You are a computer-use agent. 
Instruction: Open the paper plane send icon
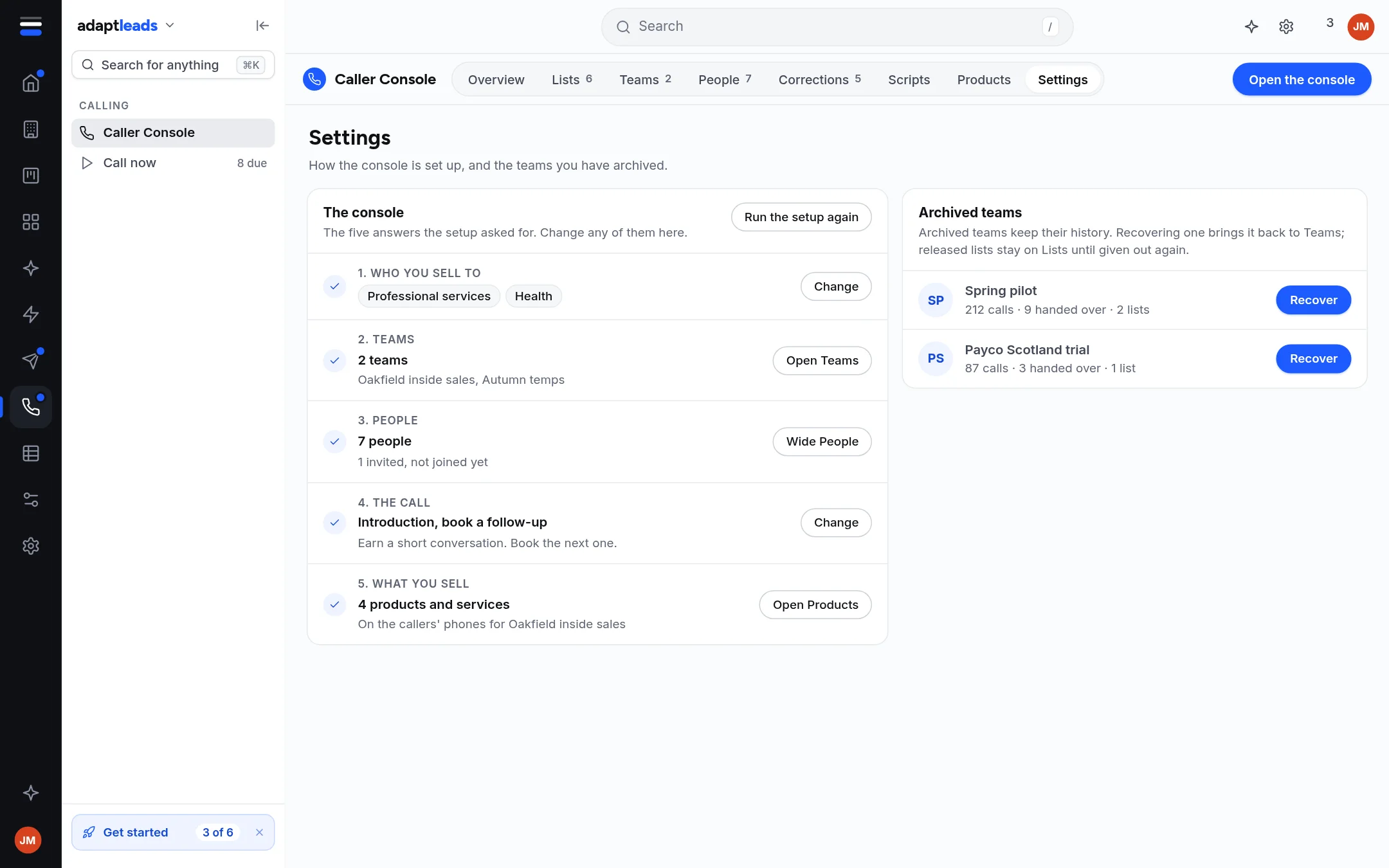click(x=30, y=361)
